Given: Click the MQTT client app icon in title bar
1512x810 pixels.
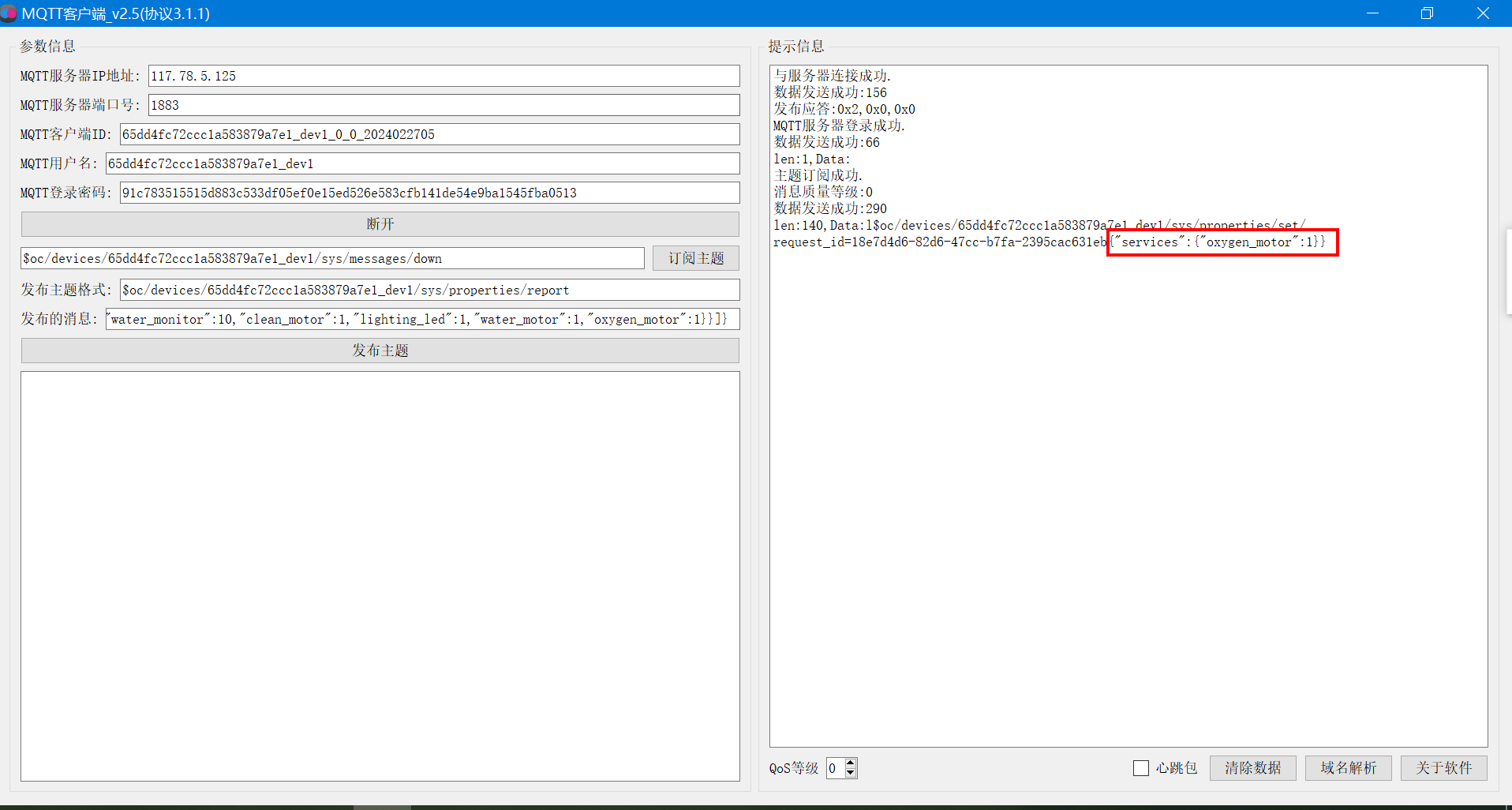Looking at the screenshot, I should pos(7,13).
